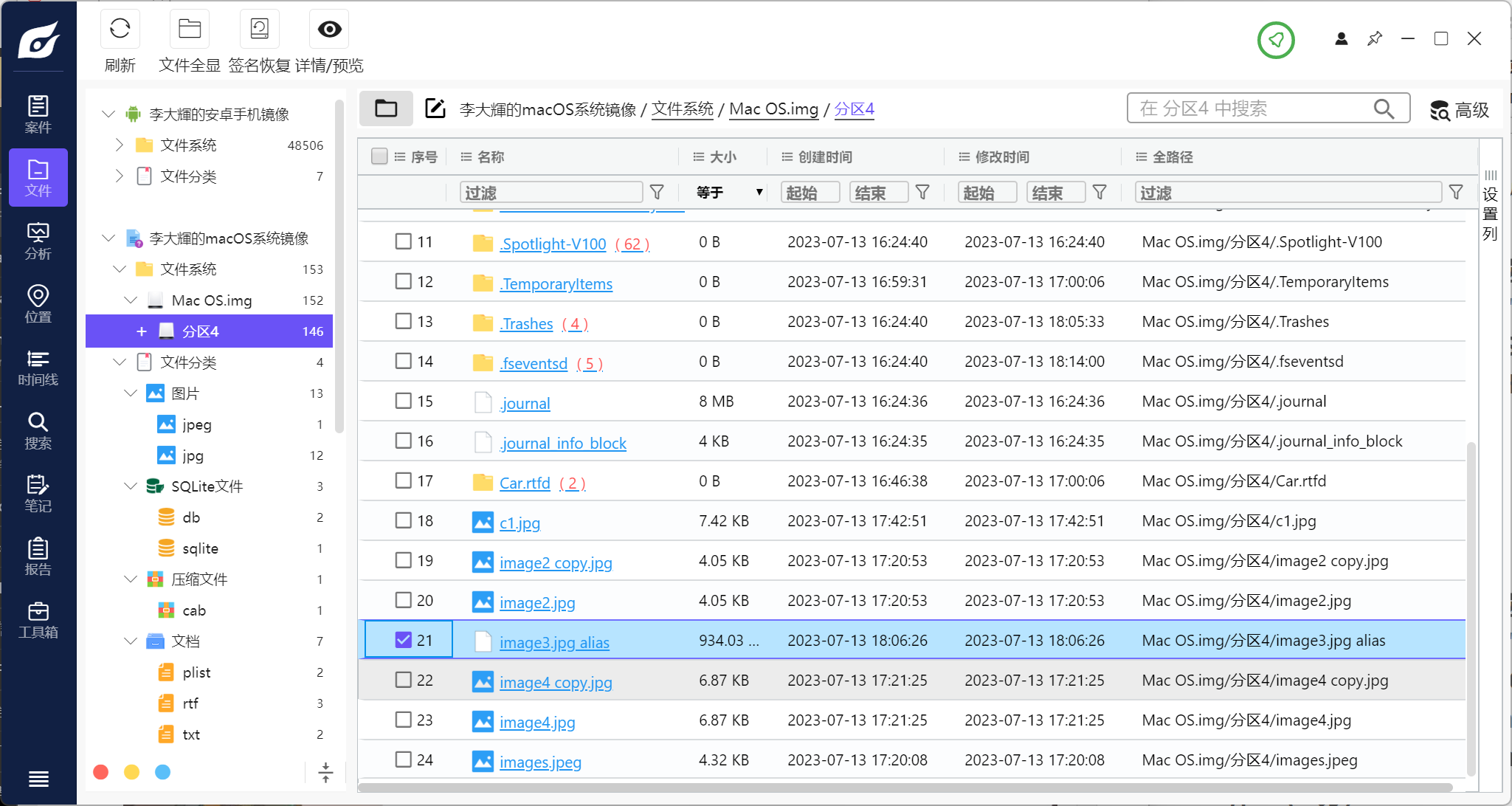Click the name column filter funnel icon
This screenshot has height=806, width=1512.
pos(657,193)
